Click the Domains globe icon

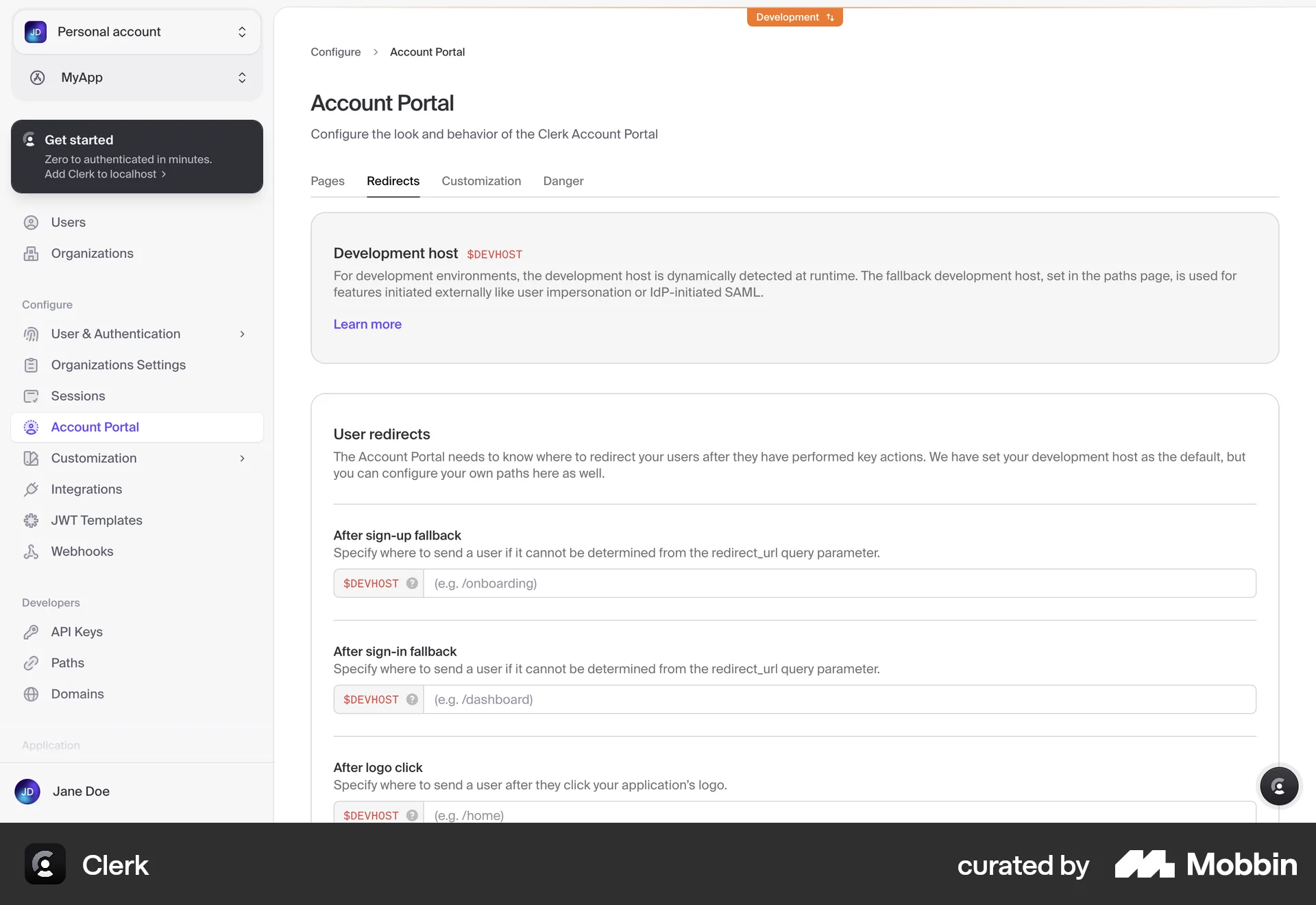pos(31,694)
